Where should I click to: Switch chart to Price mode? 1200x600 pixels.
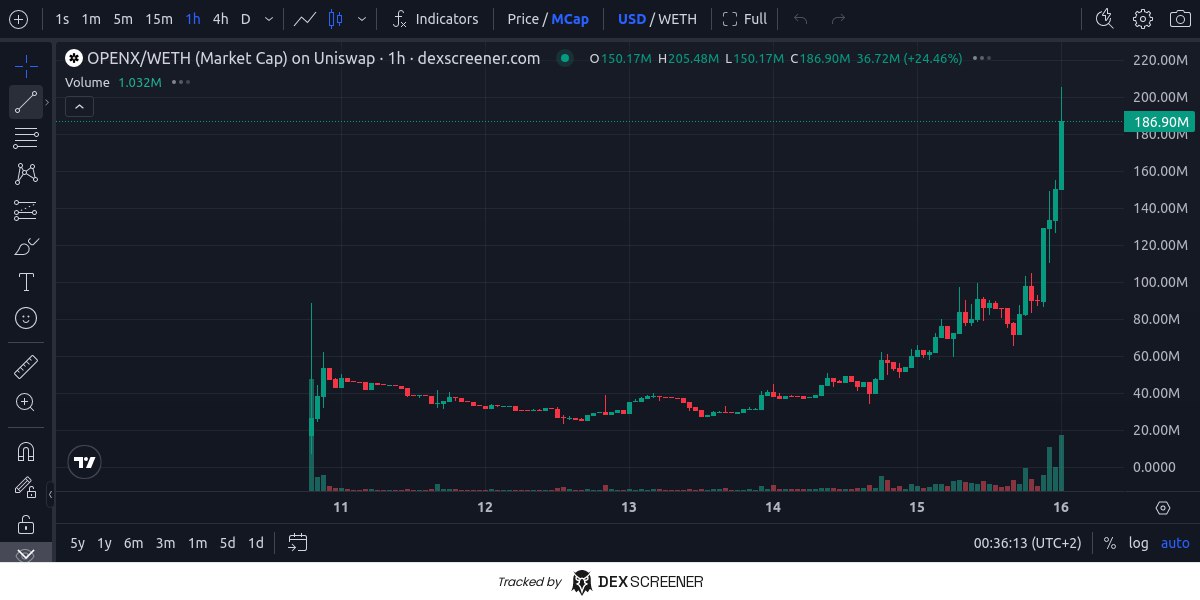523,19
